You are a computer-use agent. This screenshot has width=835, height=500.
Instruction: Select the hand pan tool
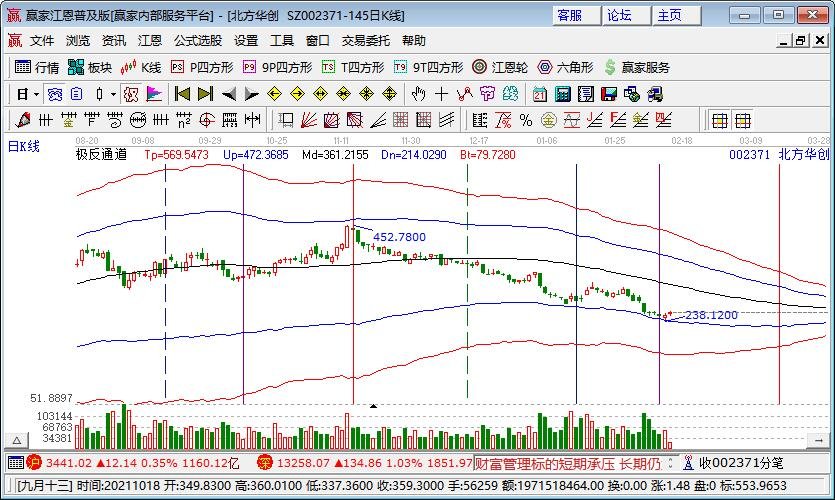419,95
